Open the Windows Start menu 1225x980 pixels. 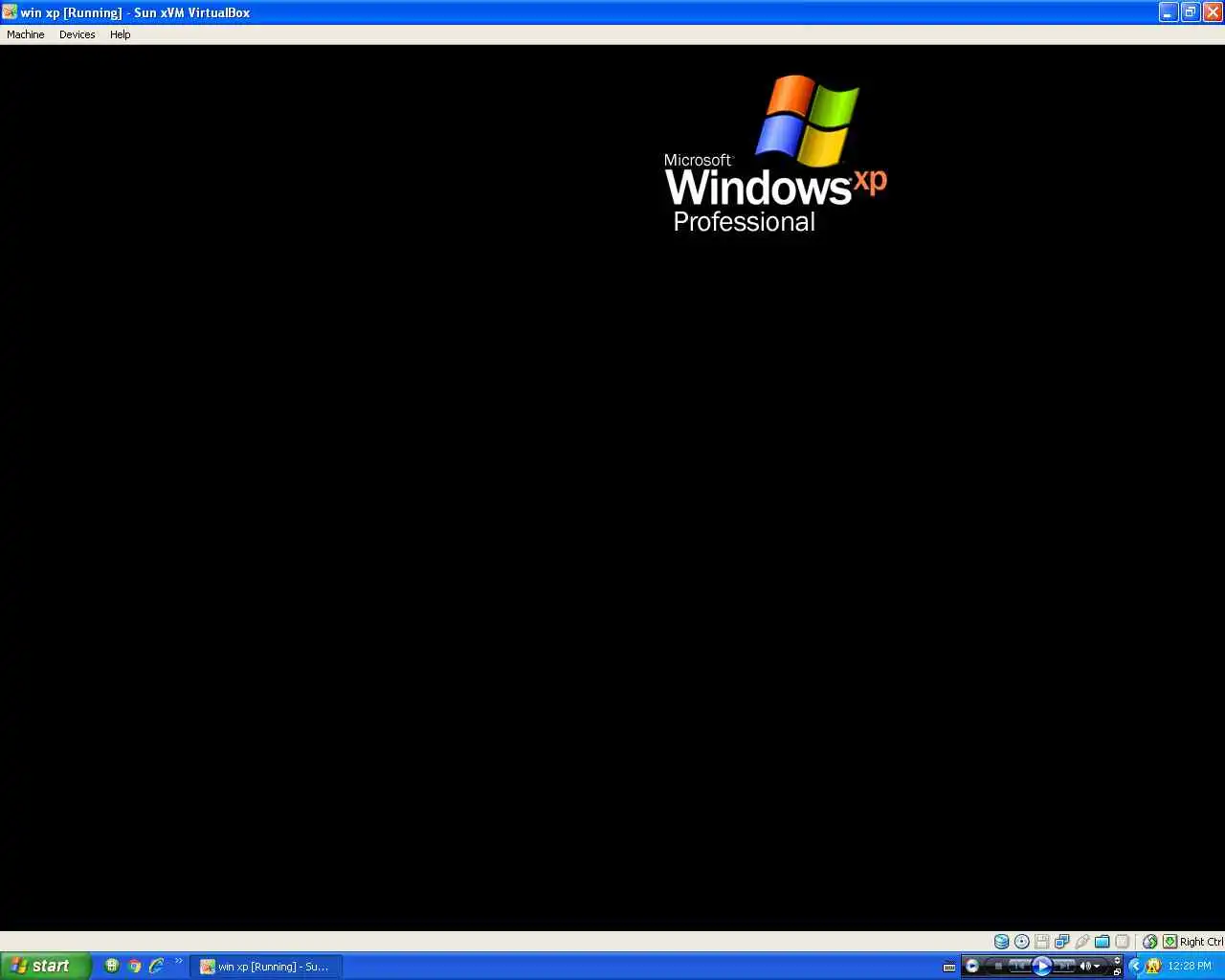[x=45, y=966]
